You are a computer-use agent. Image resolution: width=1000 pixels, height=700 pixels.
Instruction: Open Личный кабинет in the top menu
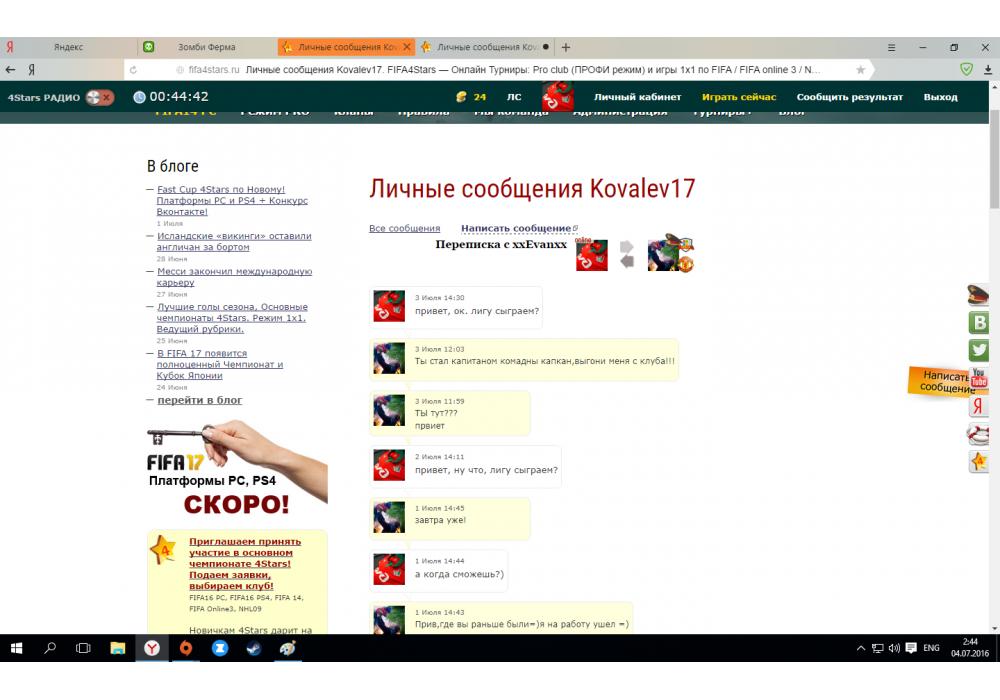click(637, 97)
